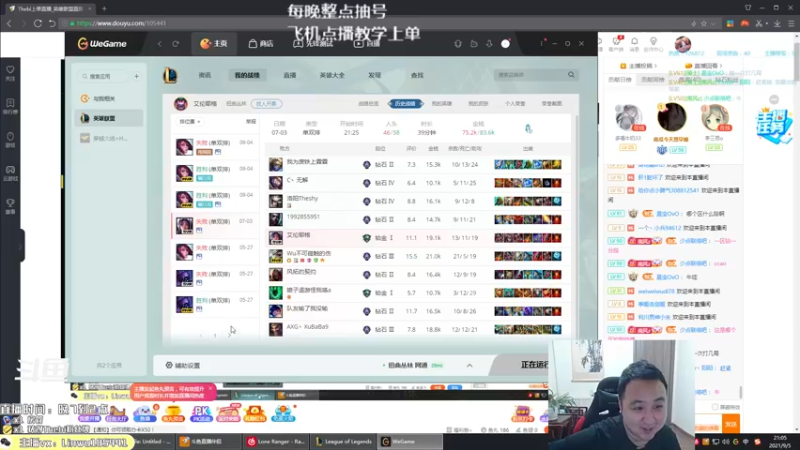Open the 排位赛 match type dropdown
Image resolution: width=800 pixels, height=450 pixels.
[x=190, y=122]
